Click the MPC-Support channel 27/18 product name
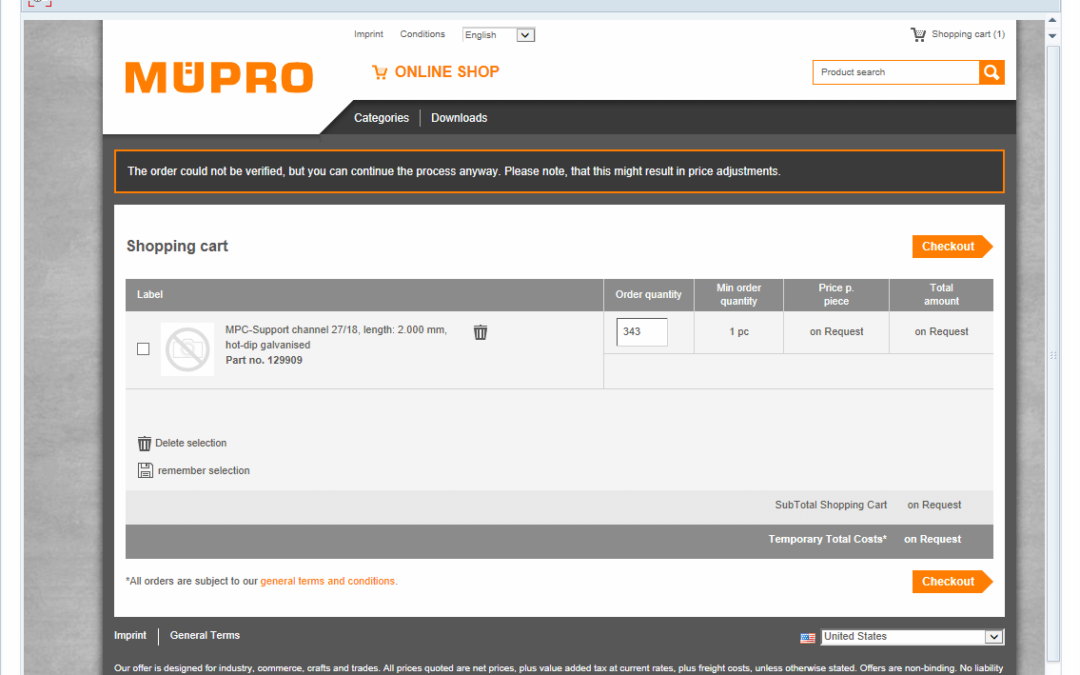Screen dimensions: 1080x675 pos(336,337)
